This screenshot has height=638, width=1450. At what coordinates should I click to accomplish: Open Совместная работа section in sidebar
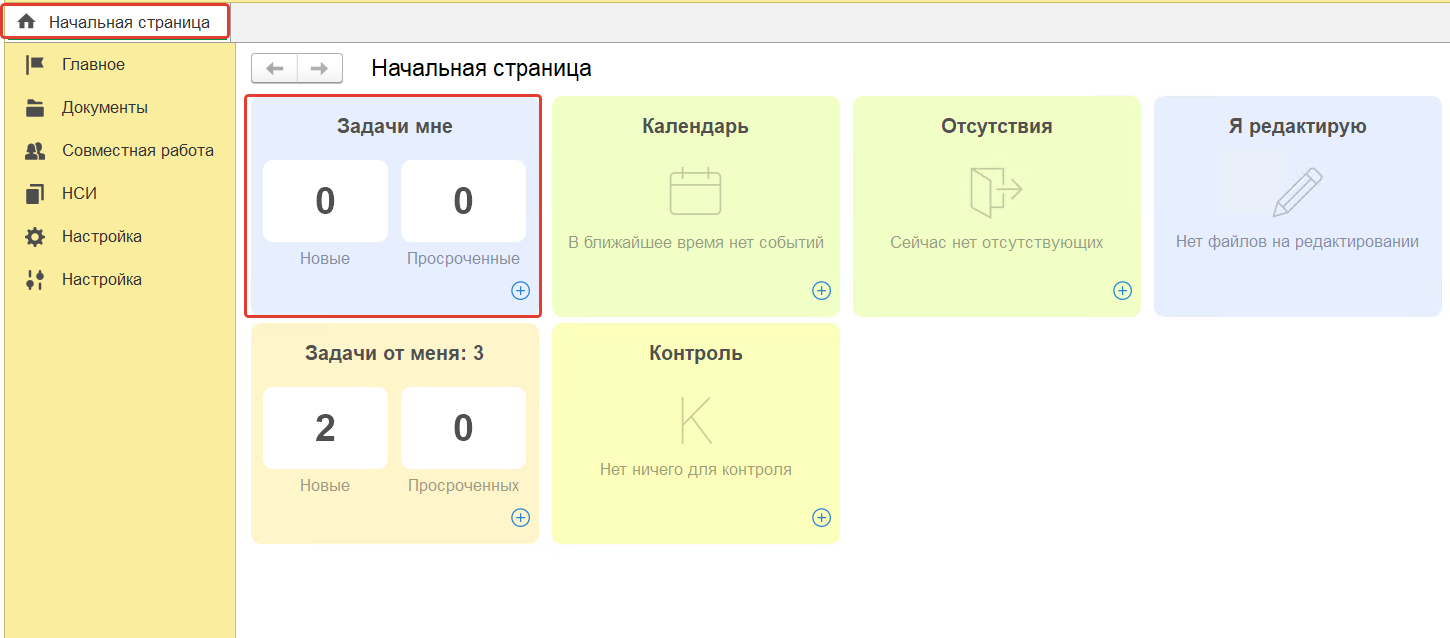137,151
